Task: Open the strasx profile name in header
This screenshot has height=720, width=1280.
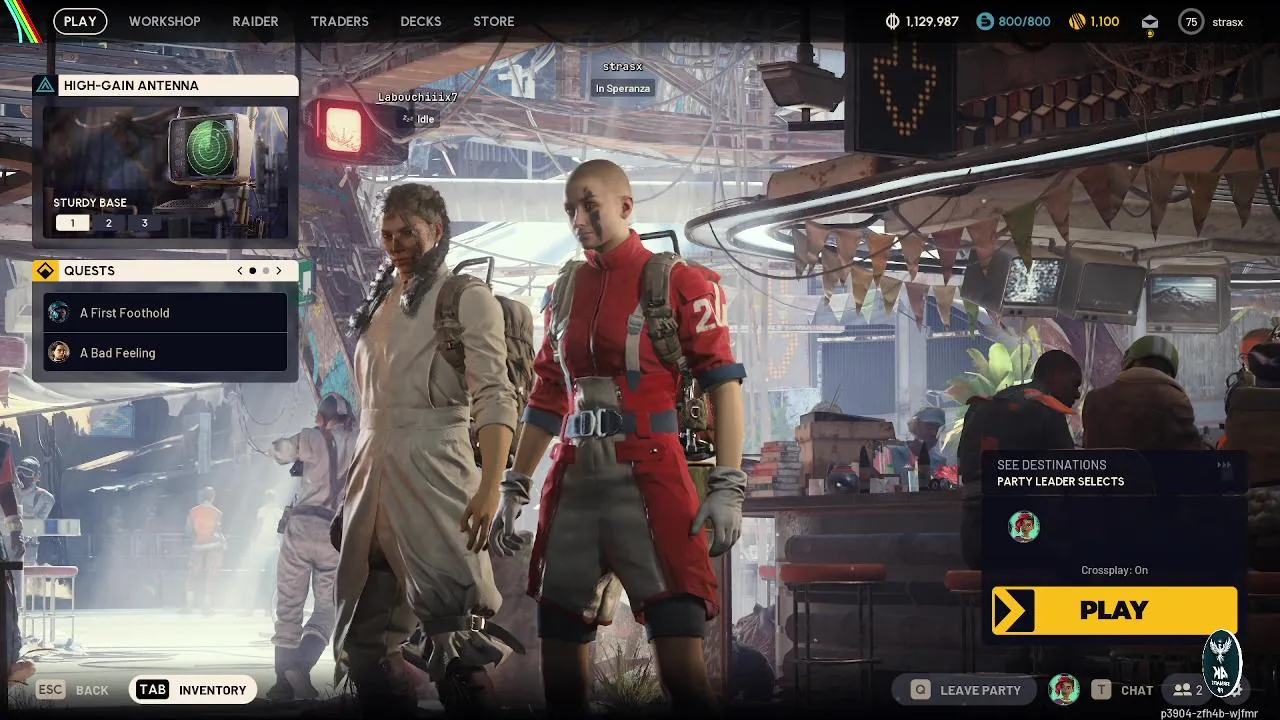Action: coord(1228,22)
